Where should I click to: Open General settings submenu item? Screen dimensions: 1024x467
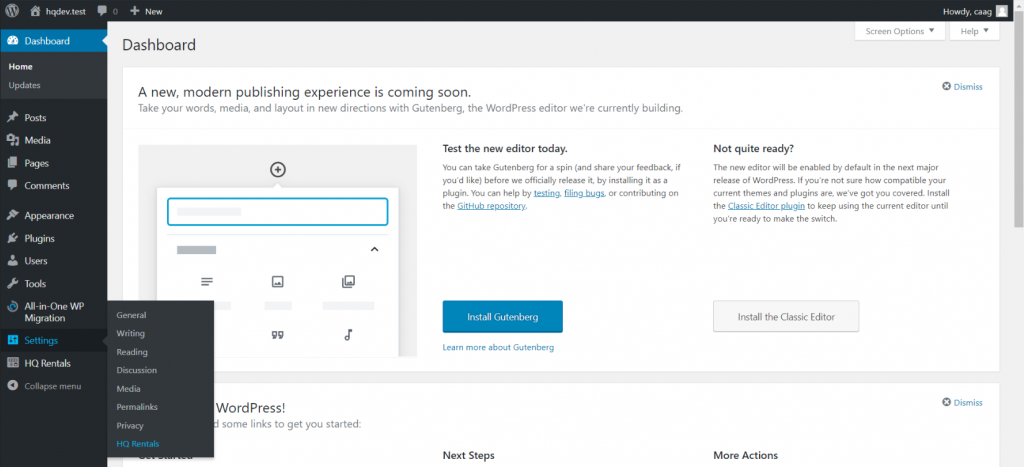click(x=131, y=315)
